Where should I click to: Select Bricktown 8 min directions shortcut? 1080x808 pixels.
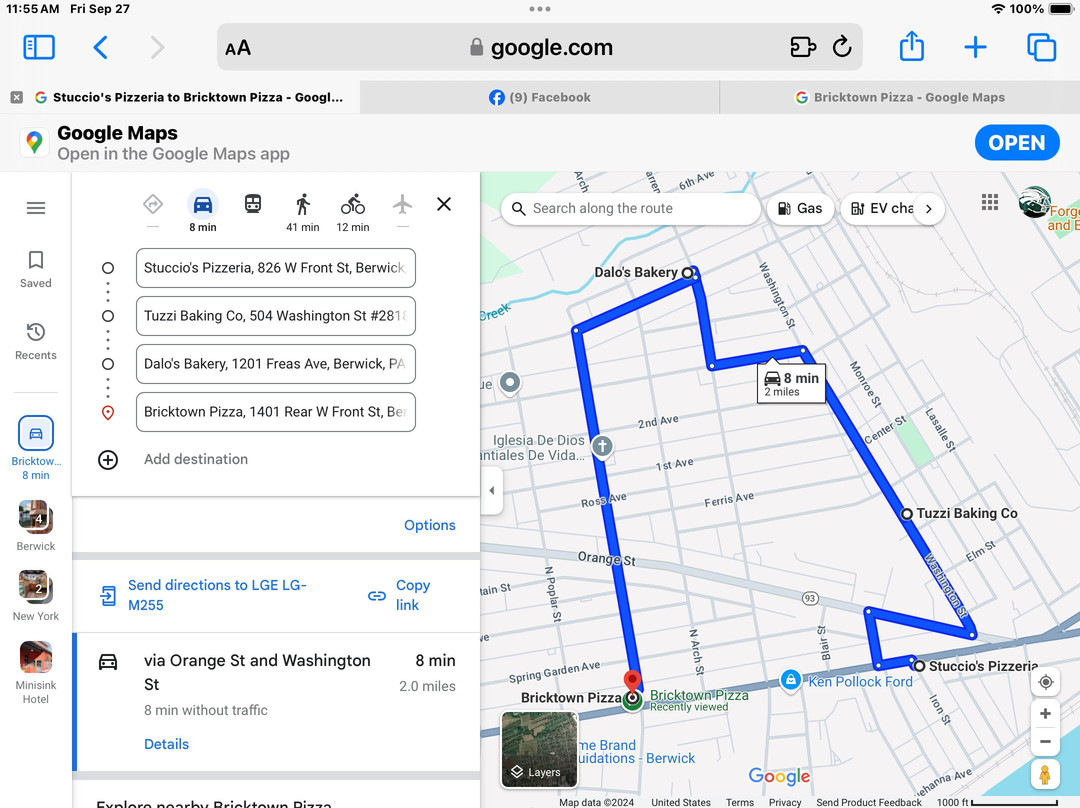pyautogui.click(x=36, y=448)
